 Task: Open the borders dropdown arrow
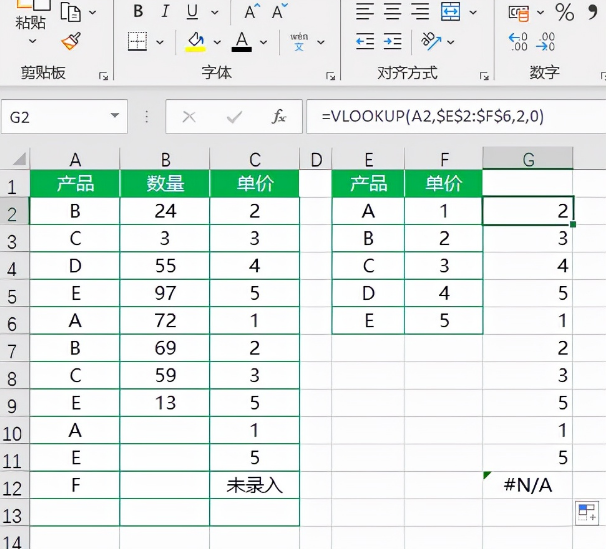coord(160,42)
